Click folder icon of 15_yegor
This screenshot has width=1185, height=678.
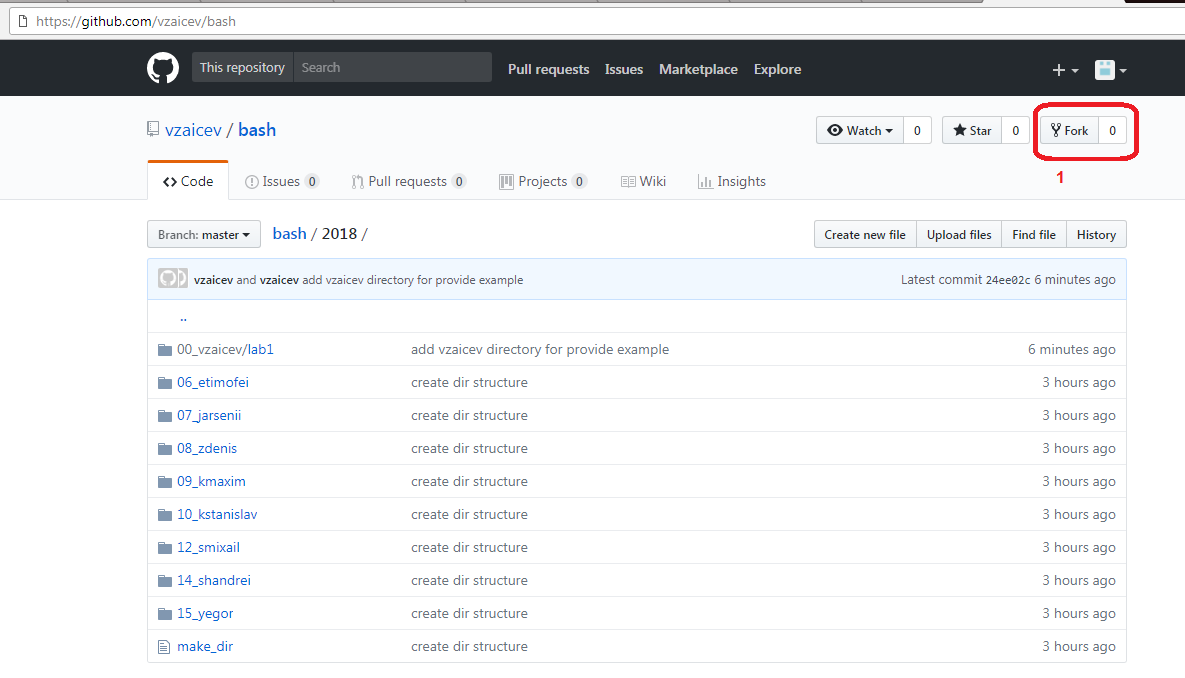click(165, 614)
